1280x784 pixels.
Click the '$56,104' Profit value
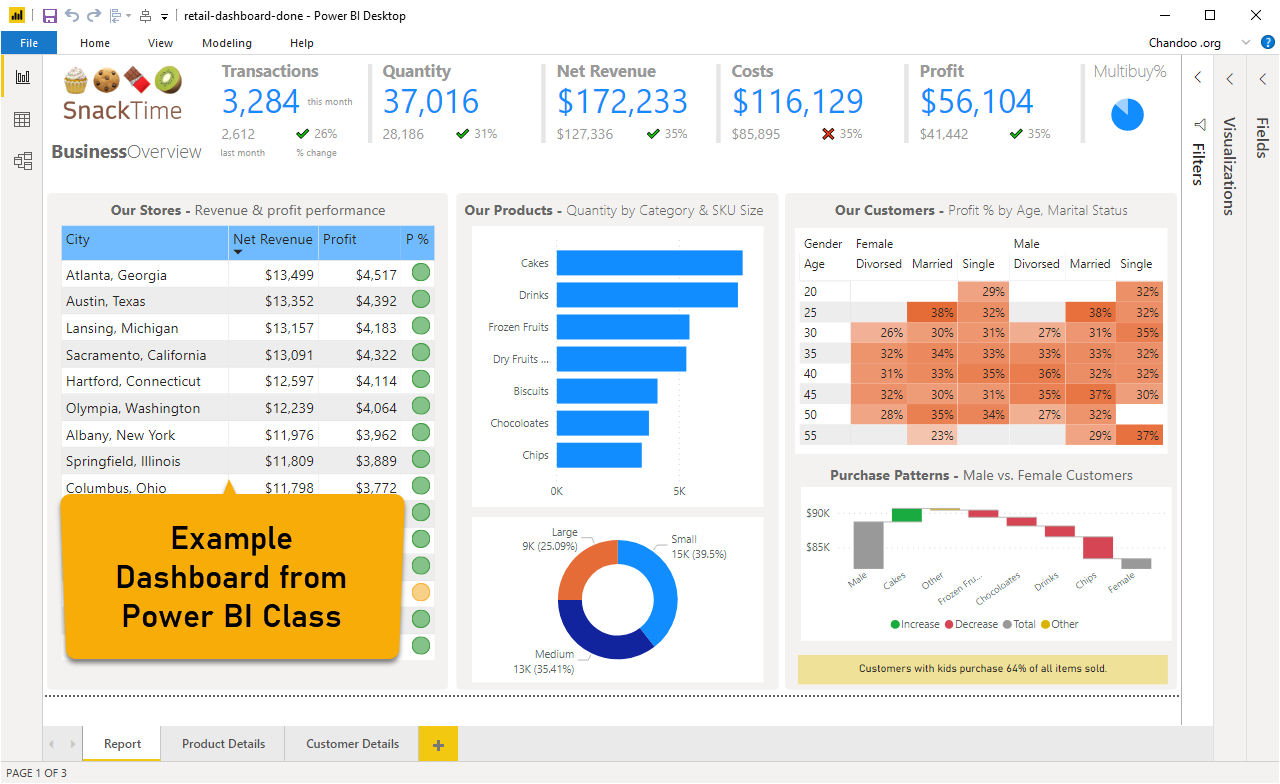click(x=977, y=101)
